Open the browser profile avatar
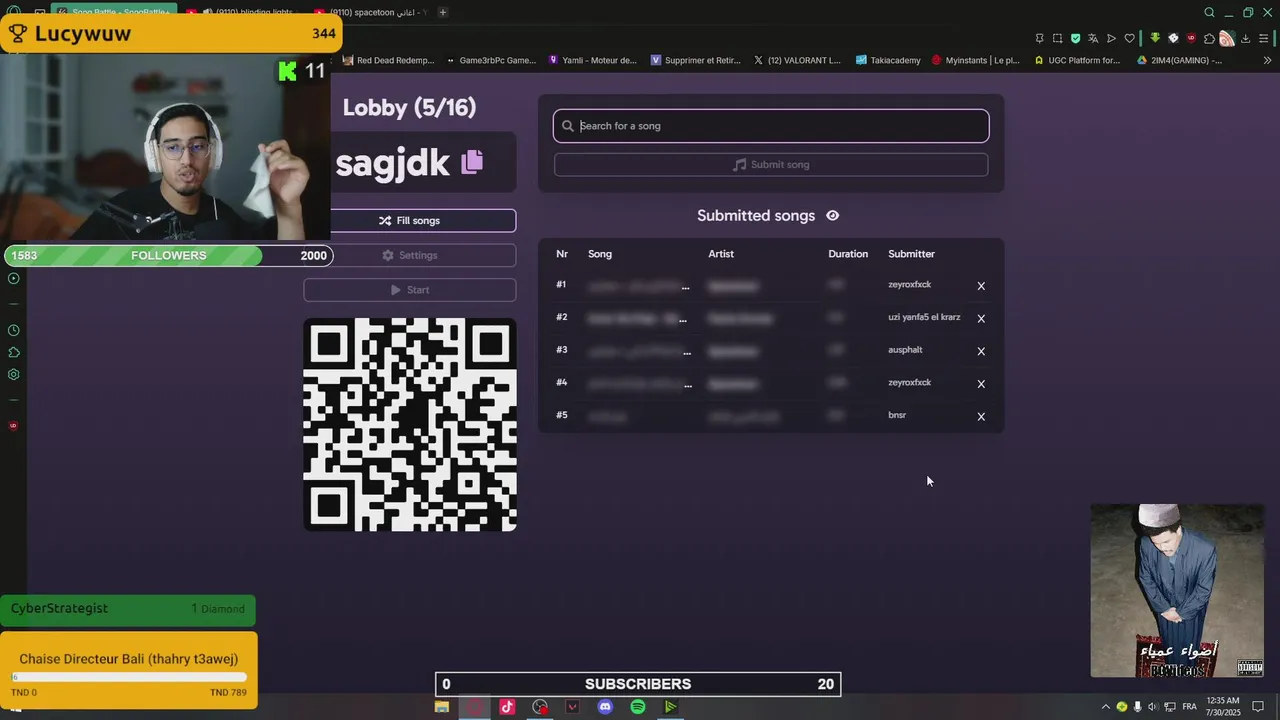Viewport: 1280px width, 720px height. pos(1226,38)
